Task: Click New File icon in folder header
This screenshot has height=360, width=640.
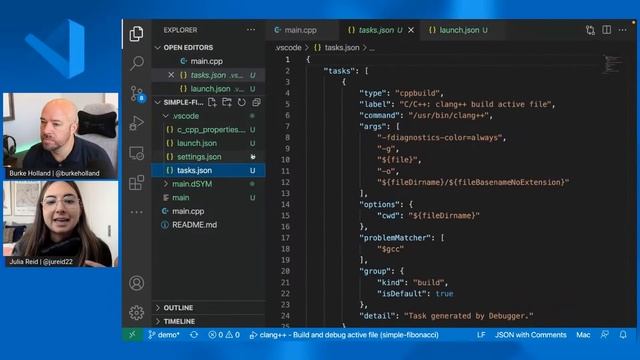Action: coord(212,102)
